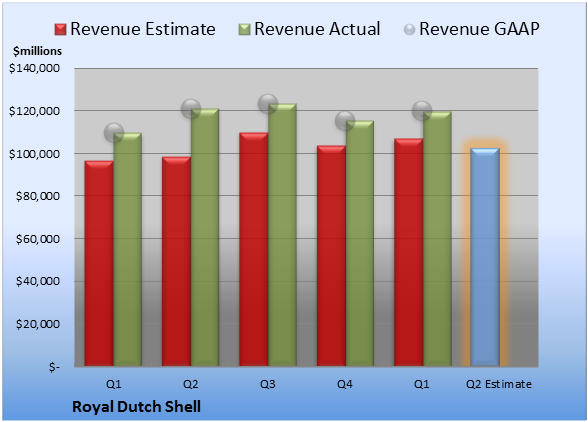Select the 'Revenue Estimate' legend label

[143, 29]
